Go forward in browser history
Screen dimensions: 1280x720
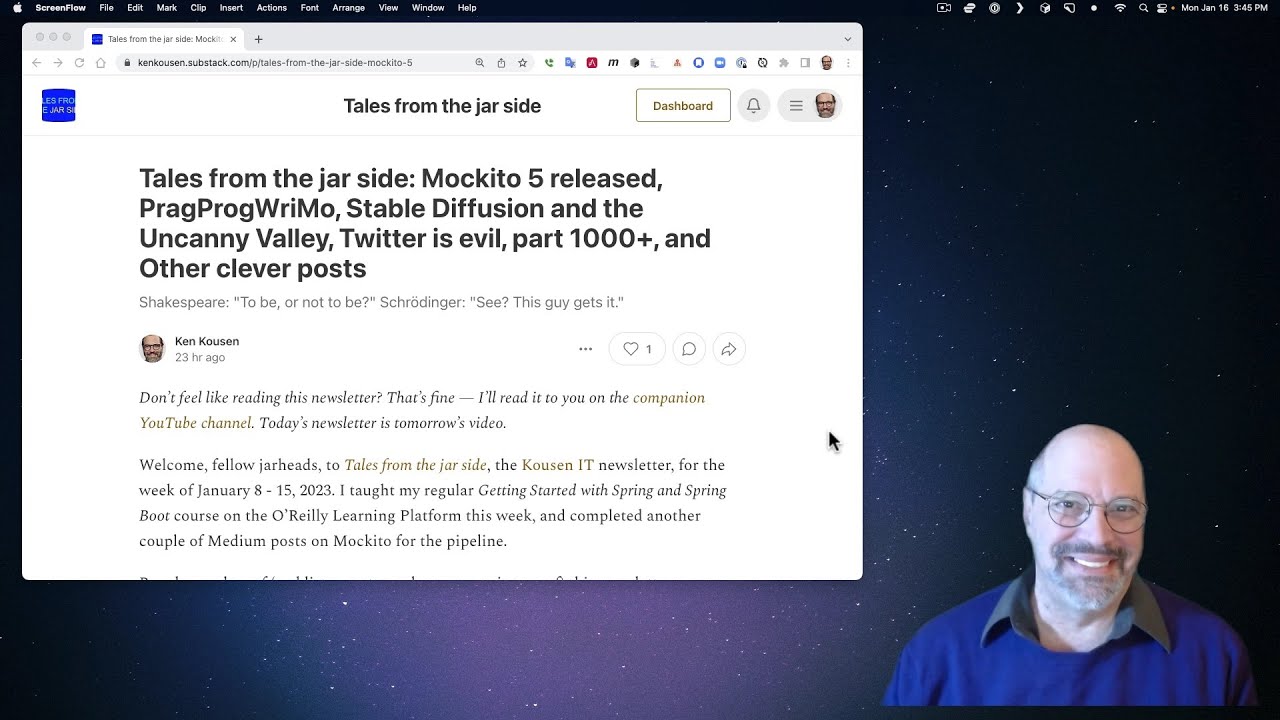pyautogui.click(x=58, y=62)
